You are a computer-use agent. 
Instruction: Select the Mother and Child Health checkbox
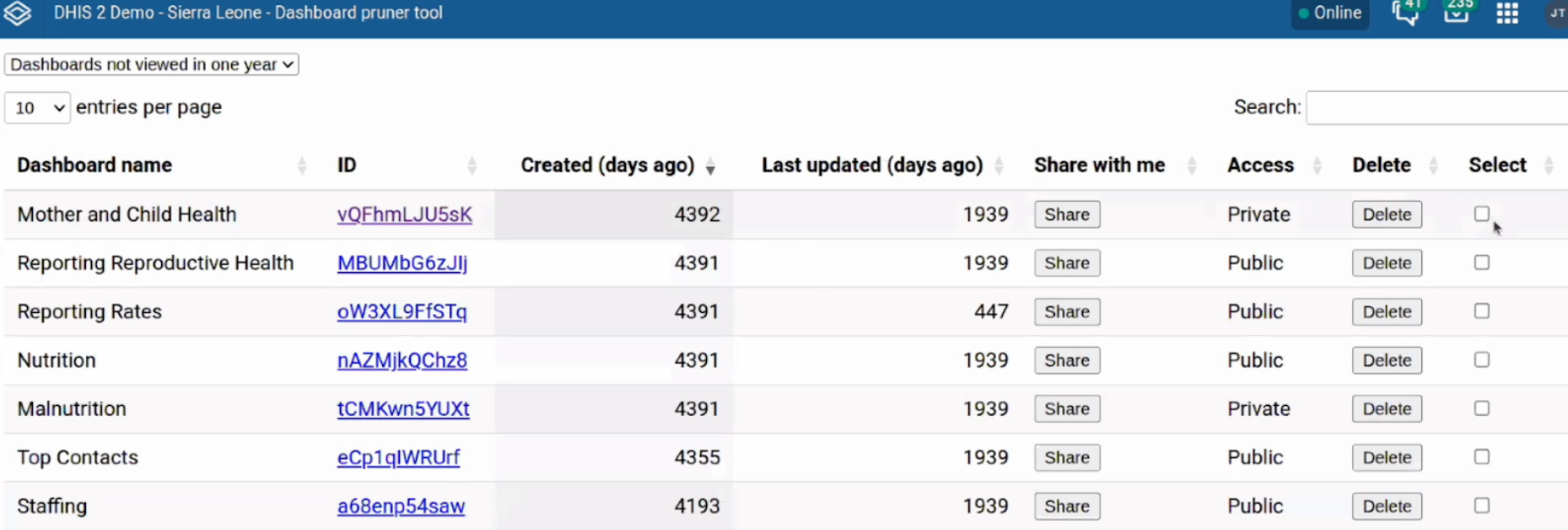[1481, 214]
